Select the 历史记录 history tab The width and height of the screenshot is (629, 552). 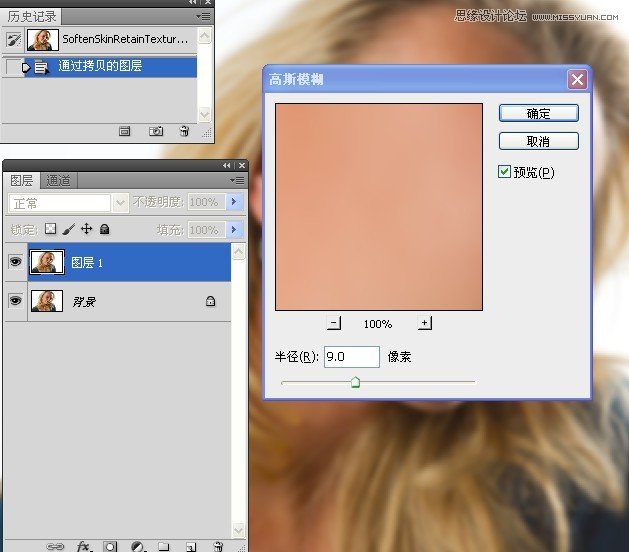click(x=32, y=16)
